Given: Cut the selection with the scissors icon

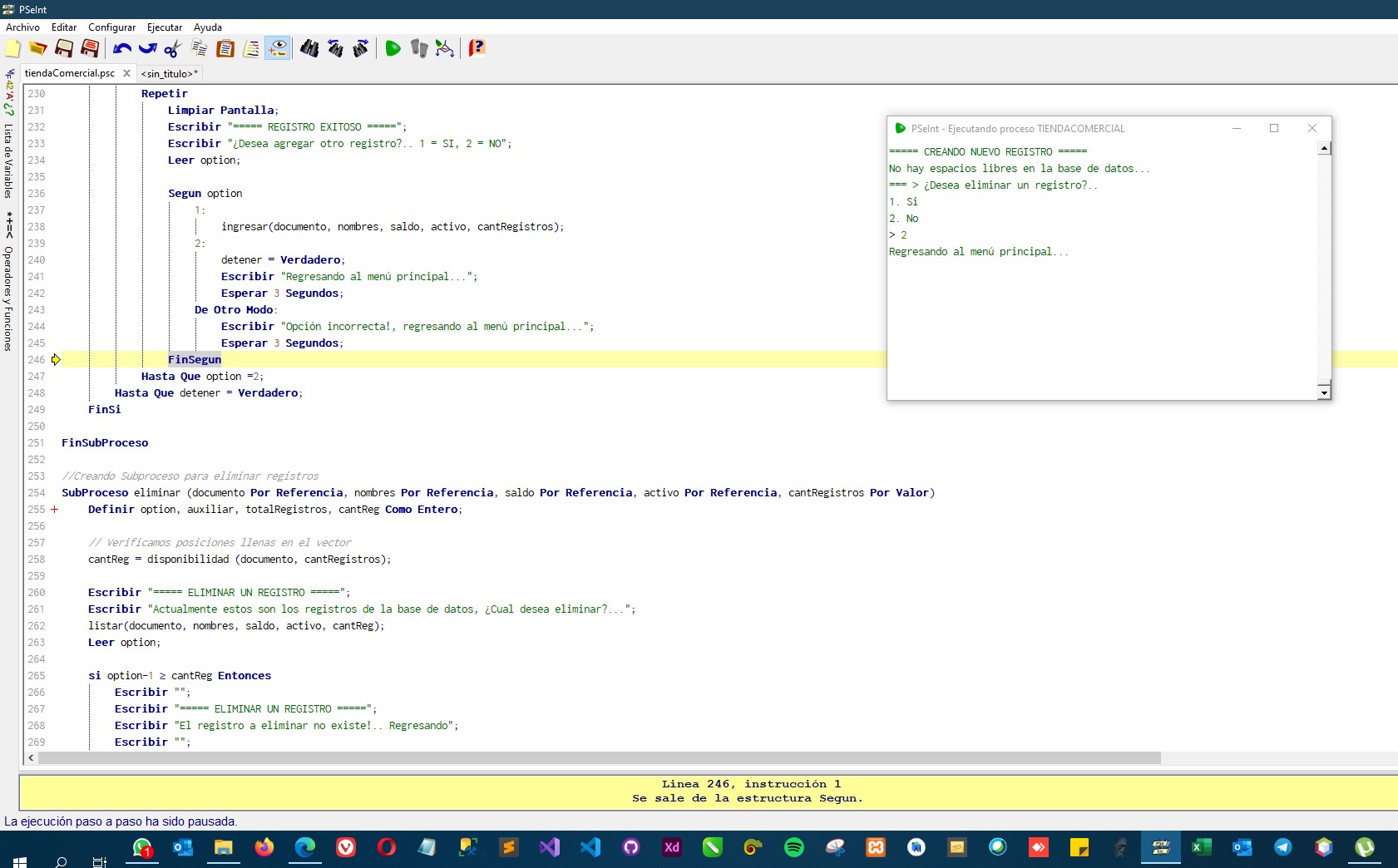Looking at the screenshot, I should (173, 49).
